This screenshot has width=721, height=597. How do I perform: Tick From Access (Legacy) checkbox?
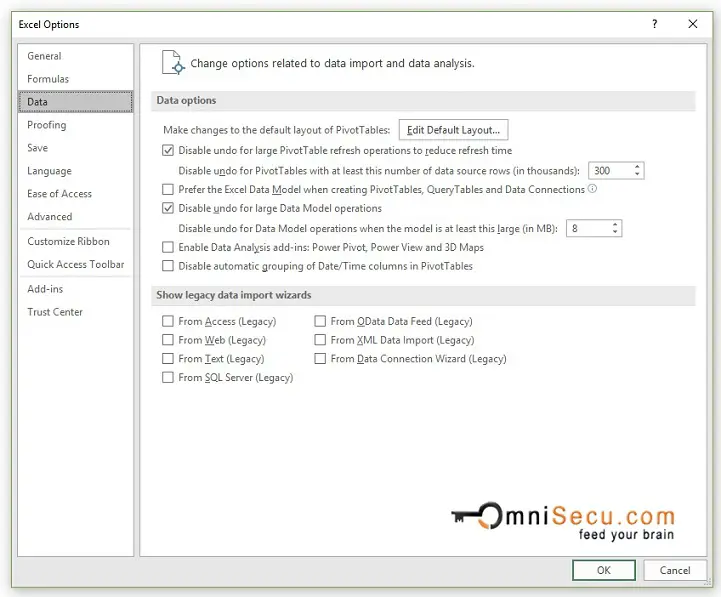click(168, 321)
